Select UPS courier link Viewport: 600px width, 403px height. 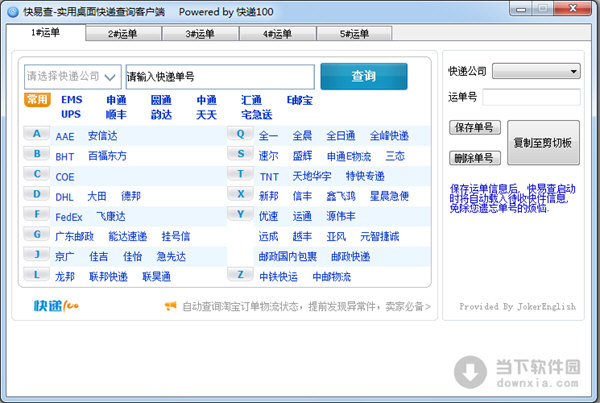[x=71, y=114]
